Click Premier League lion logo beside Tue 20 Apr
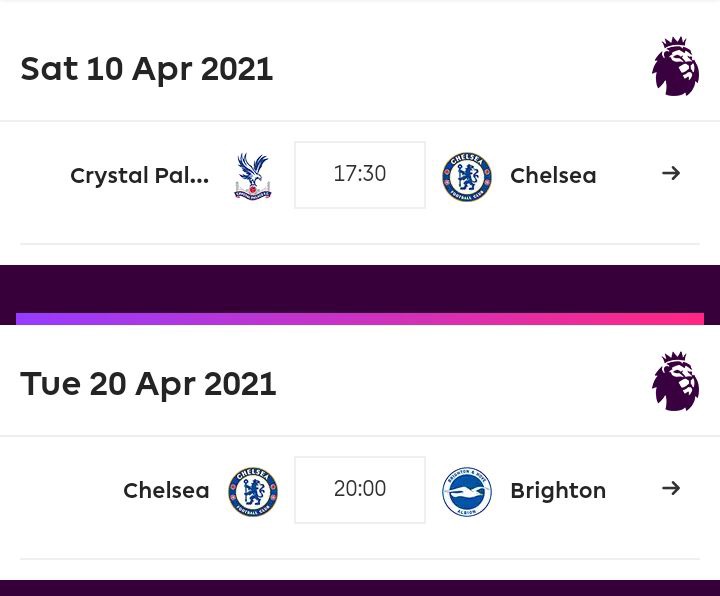 (675, 381)
